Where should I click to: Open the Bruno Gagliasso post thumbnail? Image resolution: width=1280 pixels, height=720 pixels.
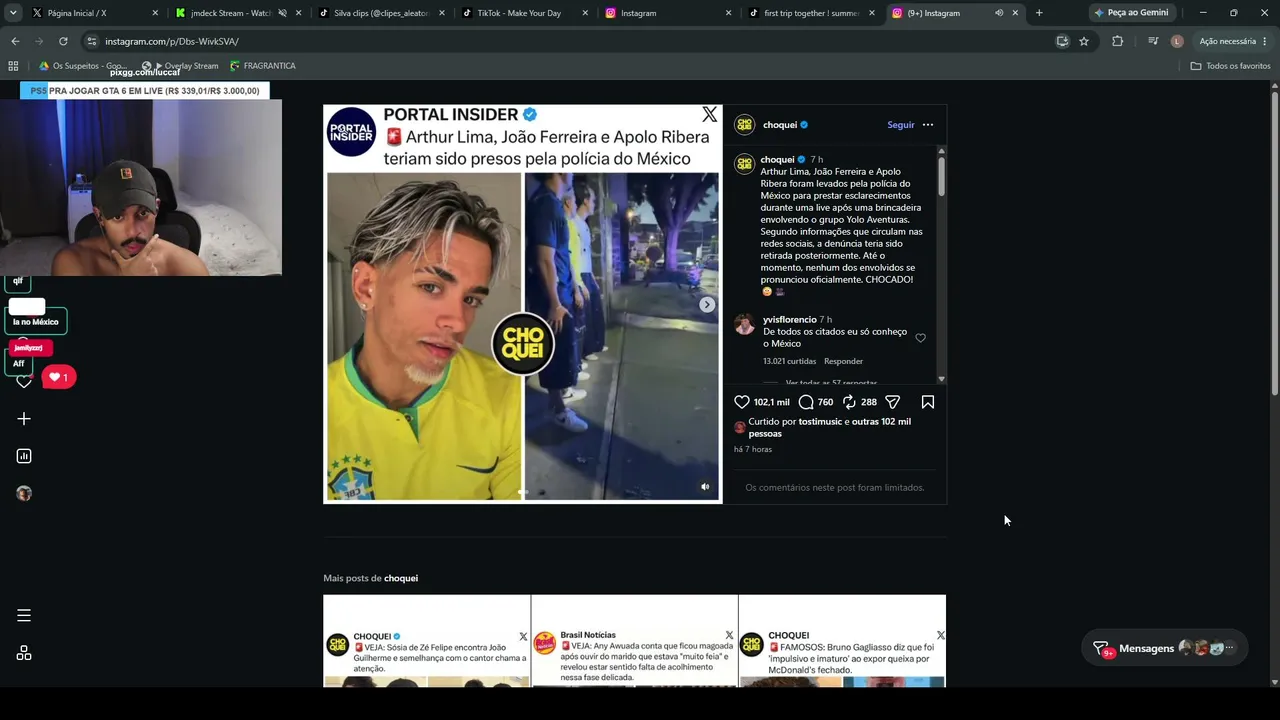[x=842, y=641]
